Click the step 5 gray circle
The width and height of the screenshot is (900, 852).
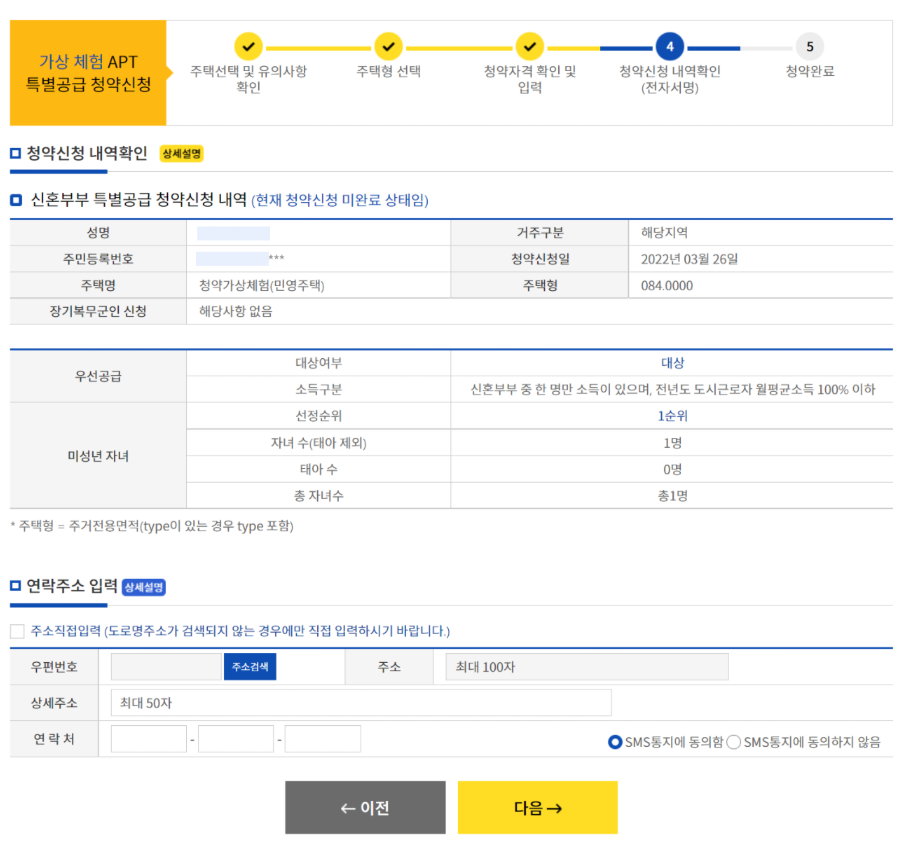click(810, 47)
